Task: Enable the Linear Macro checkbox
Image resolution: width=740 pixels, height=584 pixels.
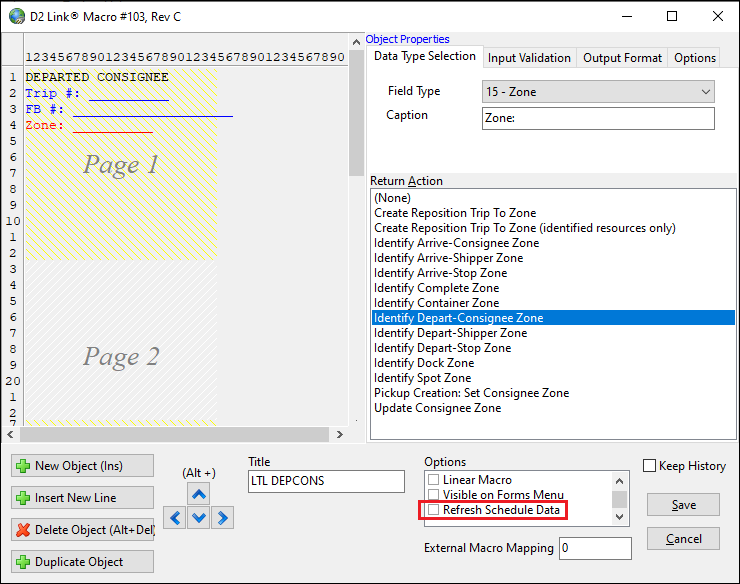Action: point(433,480)
